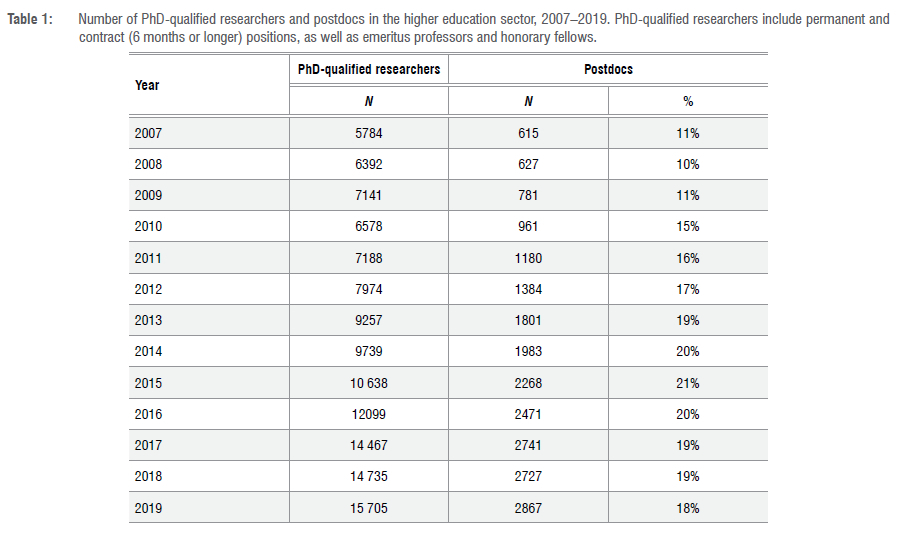
Task: Click the 2010 year cell
Action: coord(147,226)
